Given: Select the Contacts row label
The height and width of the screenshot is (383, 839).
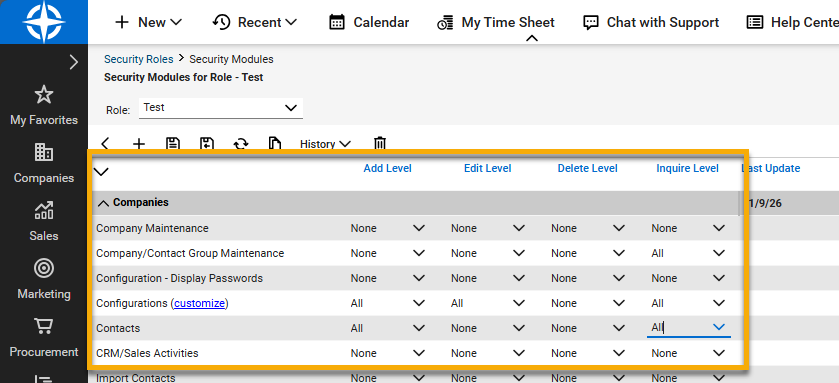Looking at the screenshot, I should click(118, 328).
